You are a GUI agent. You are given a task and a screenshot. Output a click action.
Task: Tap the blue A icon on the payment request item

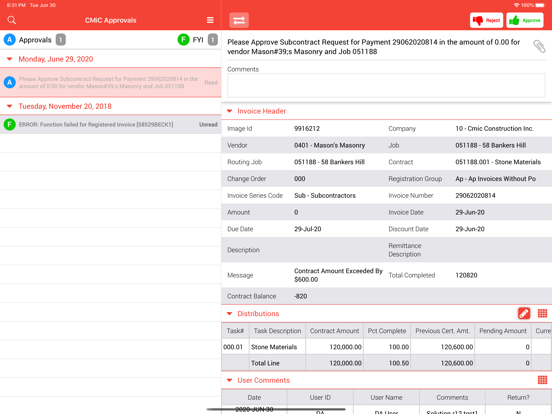[x=10, y=82]
